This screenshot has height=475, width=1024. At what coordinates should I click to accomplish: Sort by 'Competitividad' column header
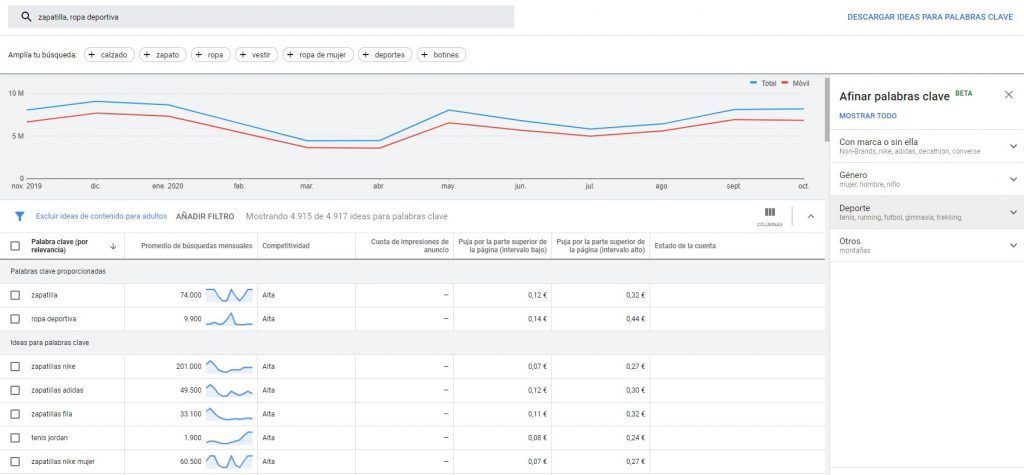point(285,246)
